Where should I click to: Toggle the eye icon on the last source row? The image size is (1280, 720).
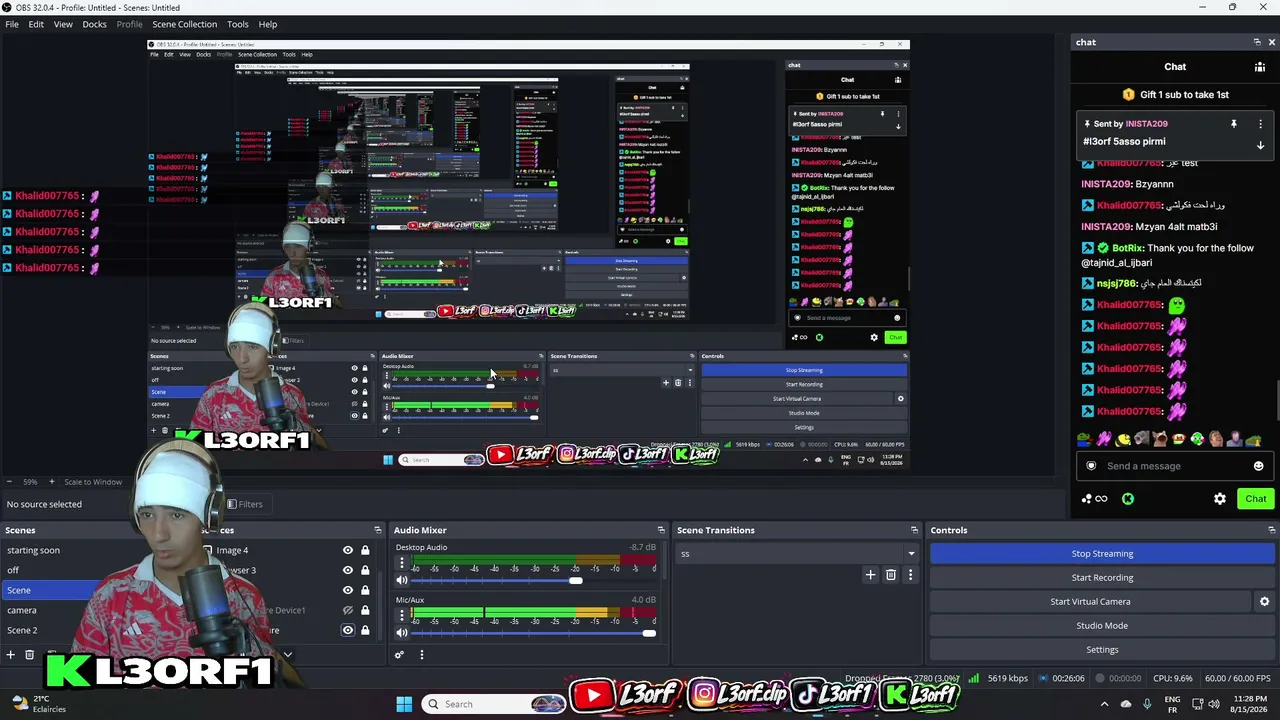coord(348,630)
